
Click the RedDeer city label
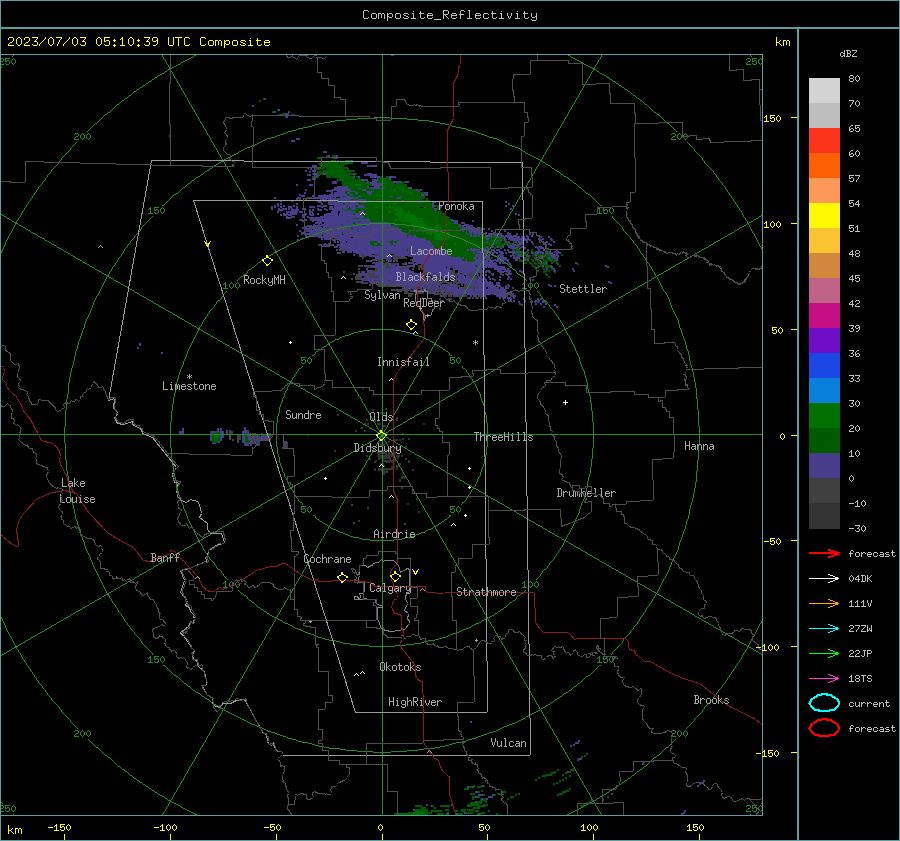click(x=424, y=303)
